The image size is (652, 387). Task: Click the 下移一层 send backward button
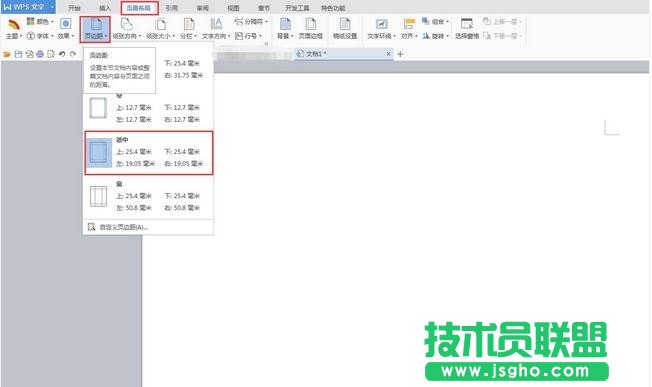pyautogui.click(x=502, y=36)
